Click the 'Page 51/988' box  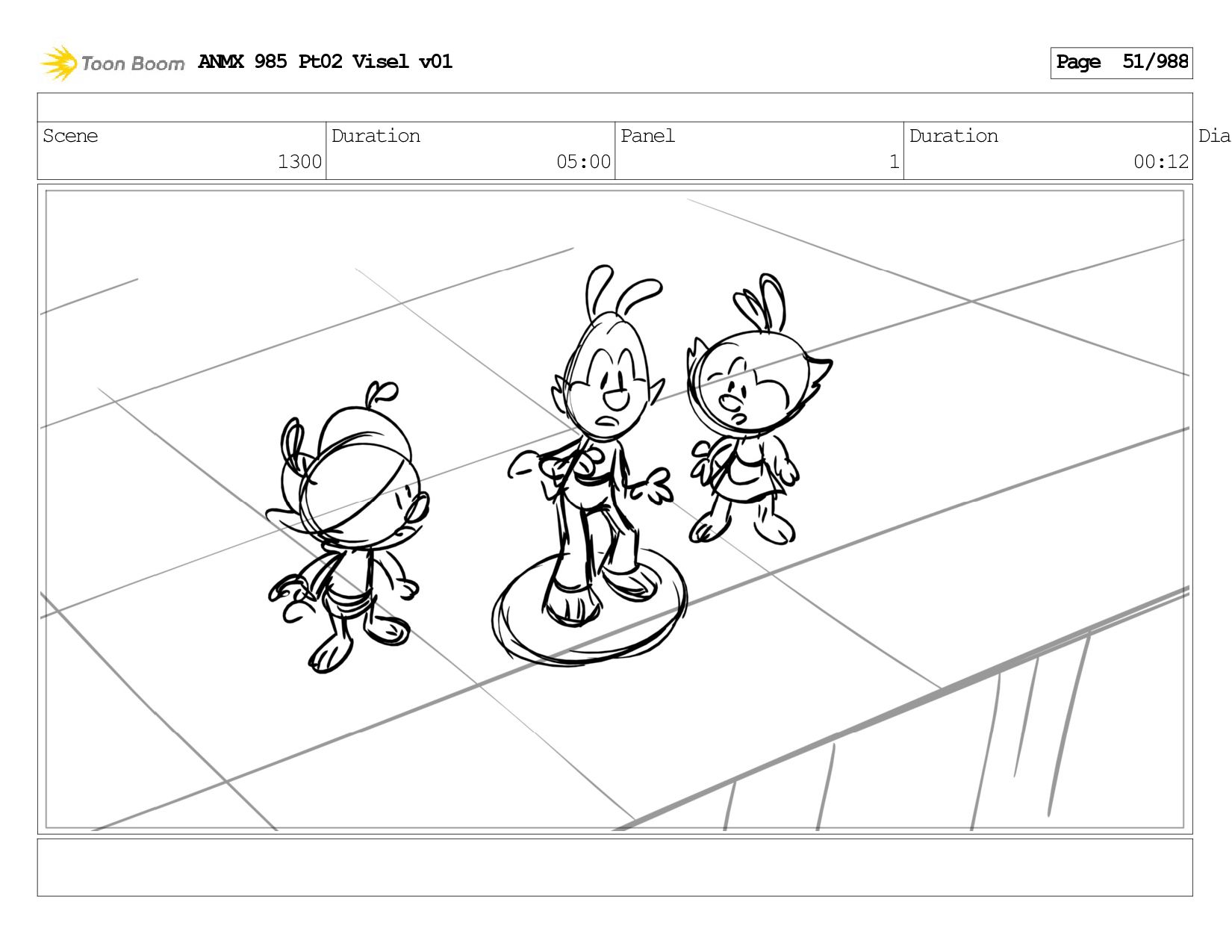tap(1121, 63)
